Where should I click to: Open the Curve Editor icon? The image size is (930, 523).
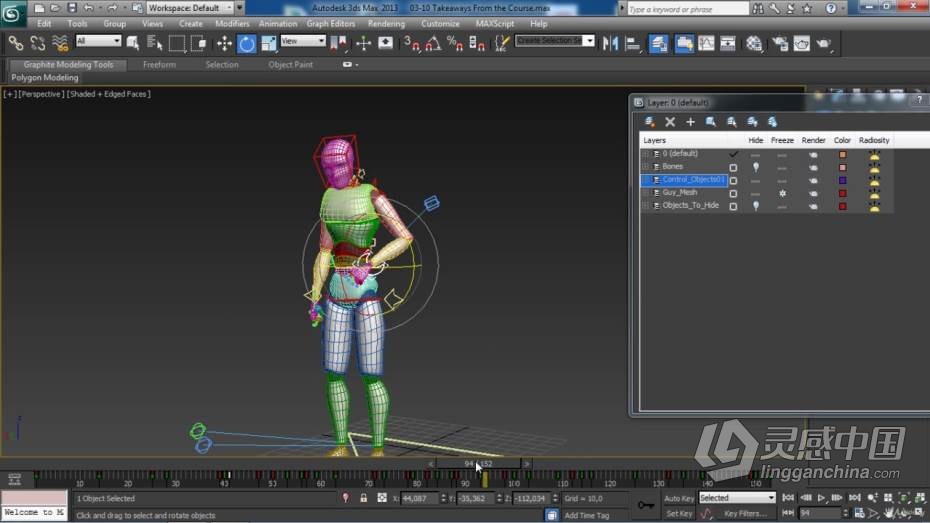tap(706, 43)
